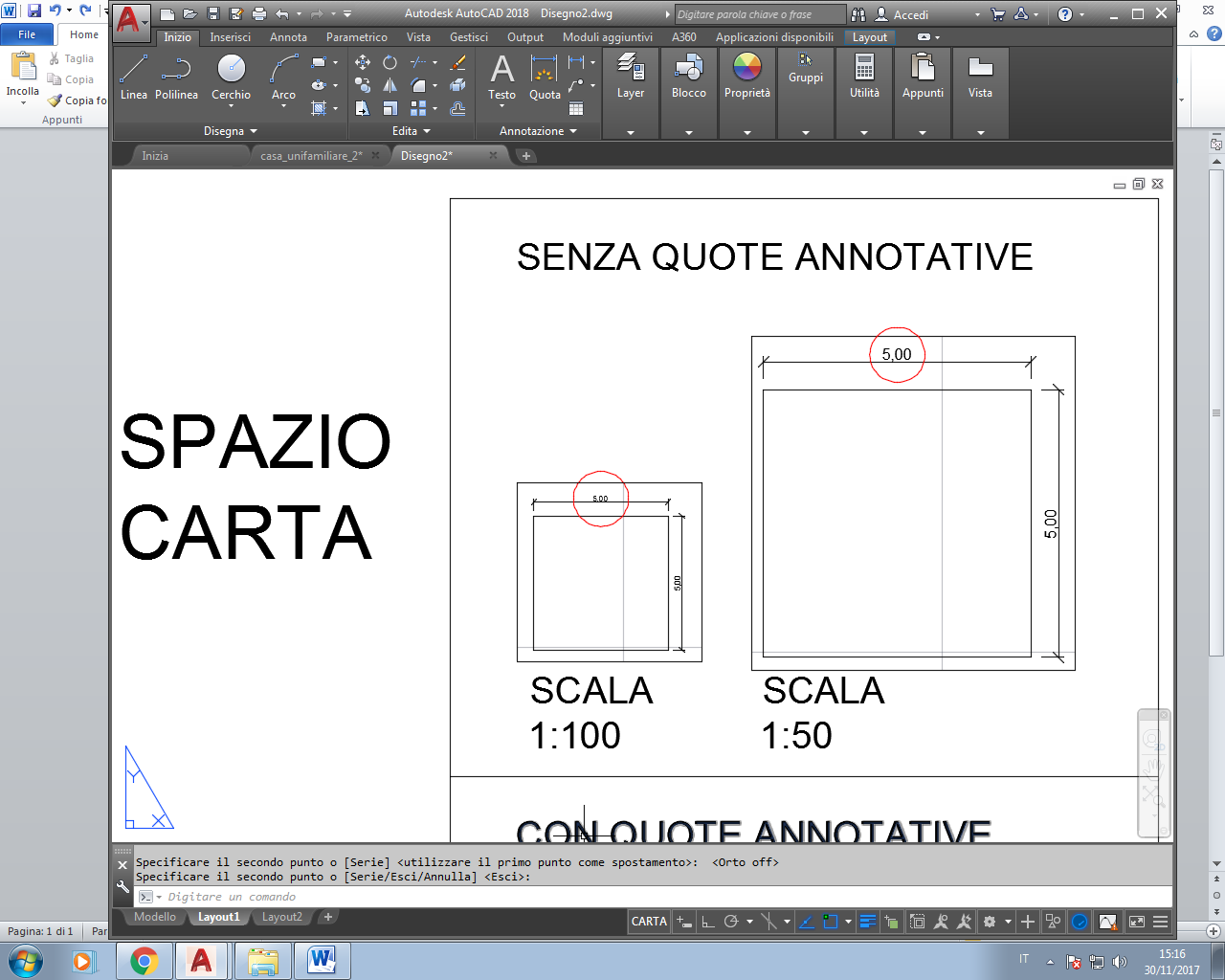Click the Save icon in AutoCAD quick access
The image size is (1225, 980).
coord(212,13)
